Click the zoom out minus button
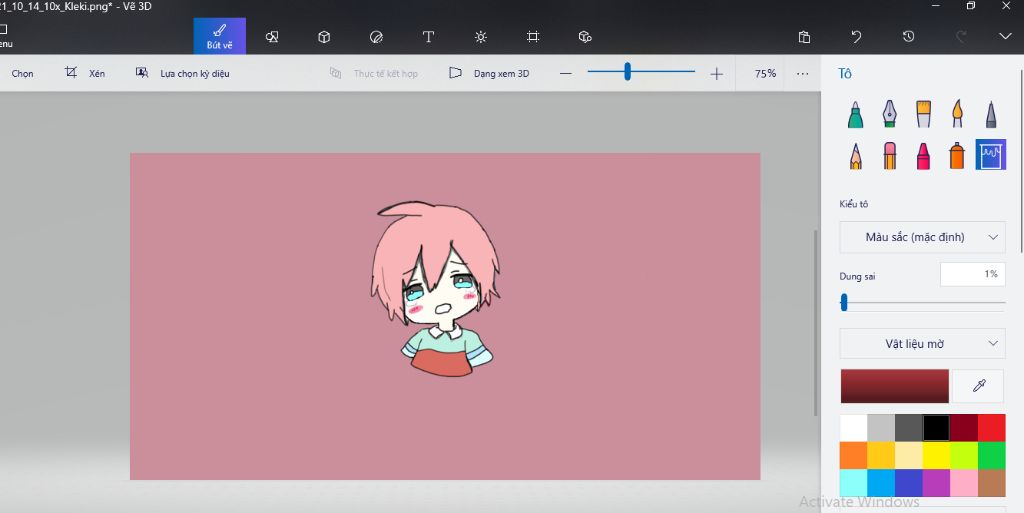1024x513 pixels. pyautogui.click(x=566, y=74)
